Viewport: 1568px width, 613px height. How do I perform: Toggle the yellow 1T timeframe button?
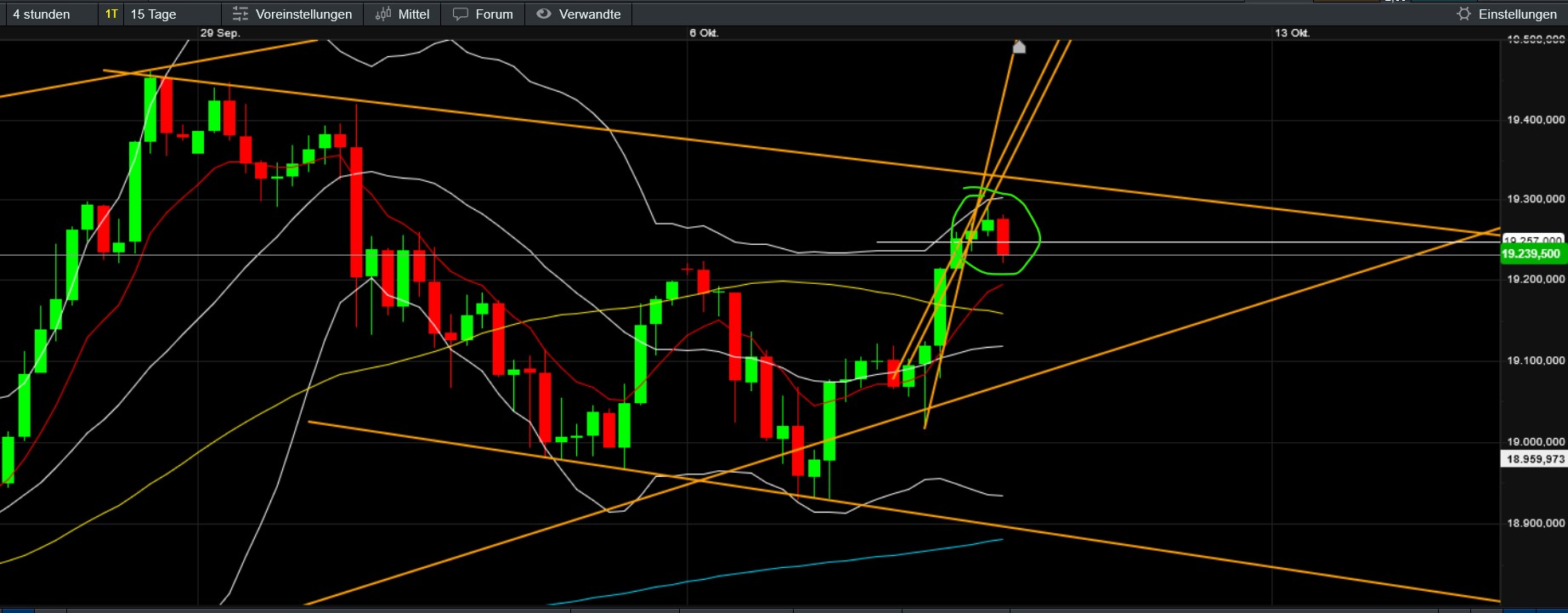click(111, 14)
